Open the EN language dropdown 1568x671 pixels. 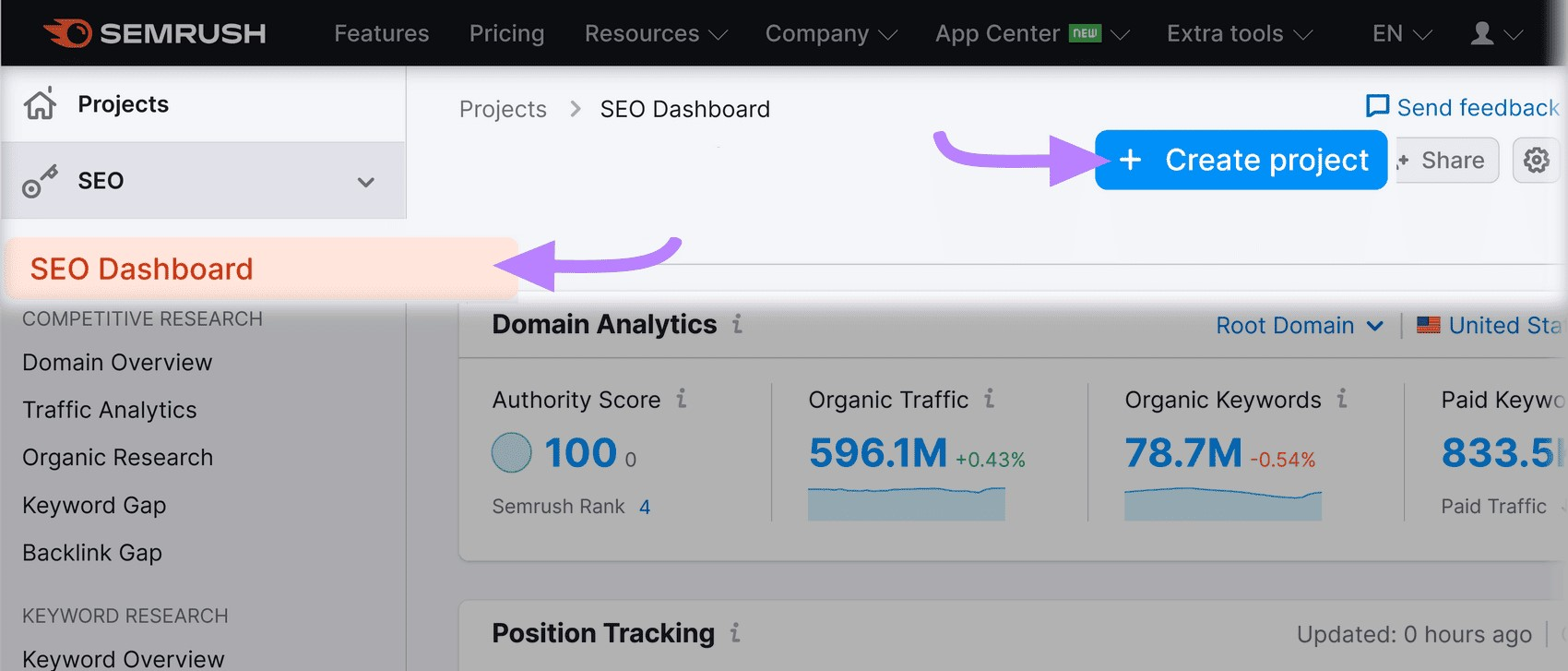(x=1402, y=33)
